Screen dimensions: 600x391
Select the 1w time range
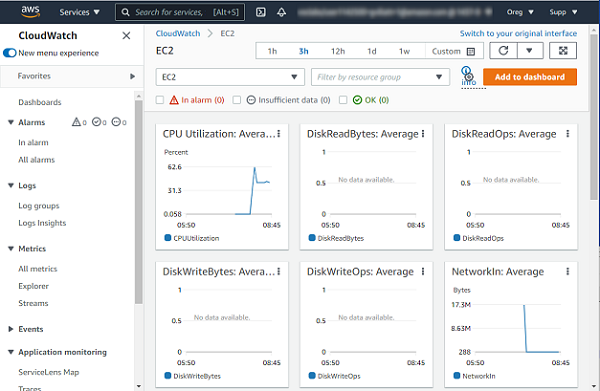[404, 51]
